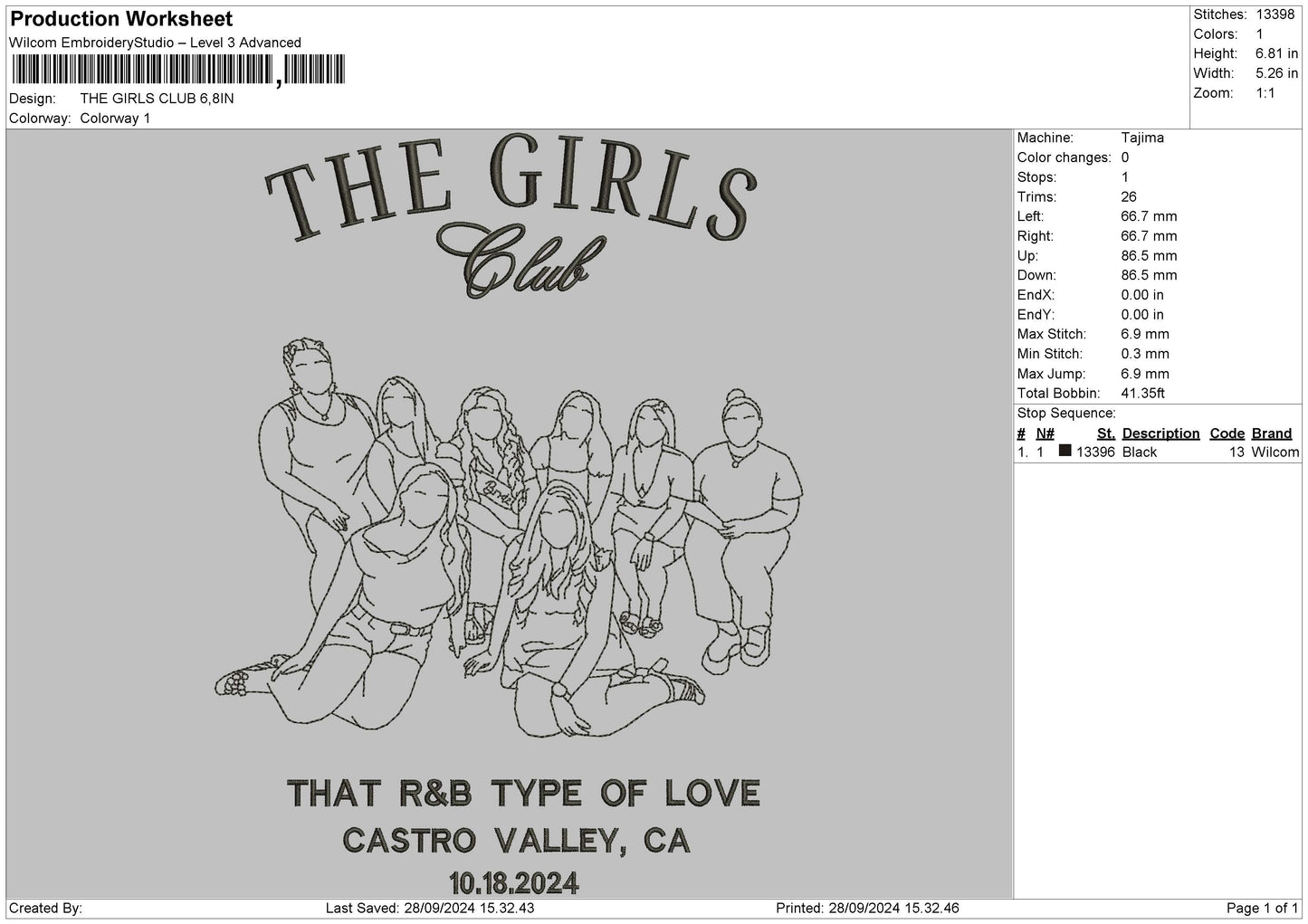This screenshot has height=924, width=1308.
Task: Click the thread code 13
Action: pos(1237,452)
